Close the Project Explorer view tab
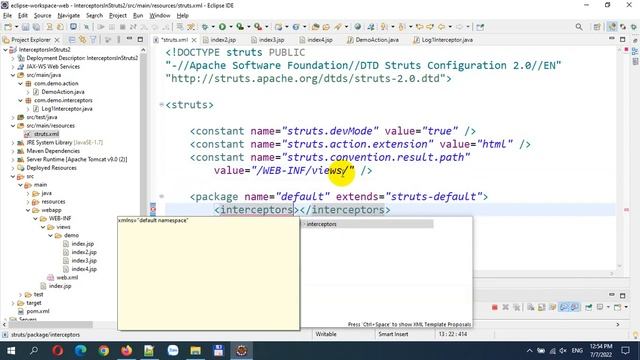Viewport: 640px width, 360px height. tap(57, 40)
